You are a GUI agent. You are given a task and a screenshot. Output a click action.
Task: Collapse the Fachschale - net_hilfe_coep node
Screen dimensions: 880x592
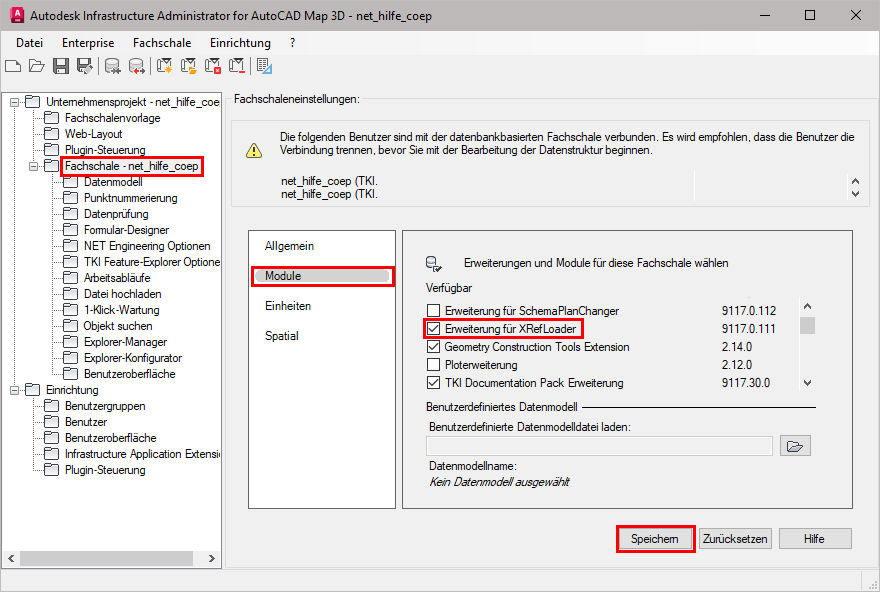click(33, 166)
